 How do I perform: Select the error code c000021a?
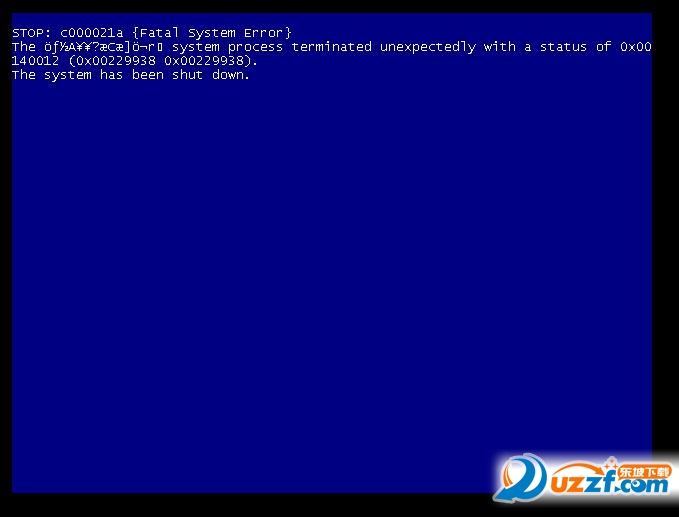[91, 33]
